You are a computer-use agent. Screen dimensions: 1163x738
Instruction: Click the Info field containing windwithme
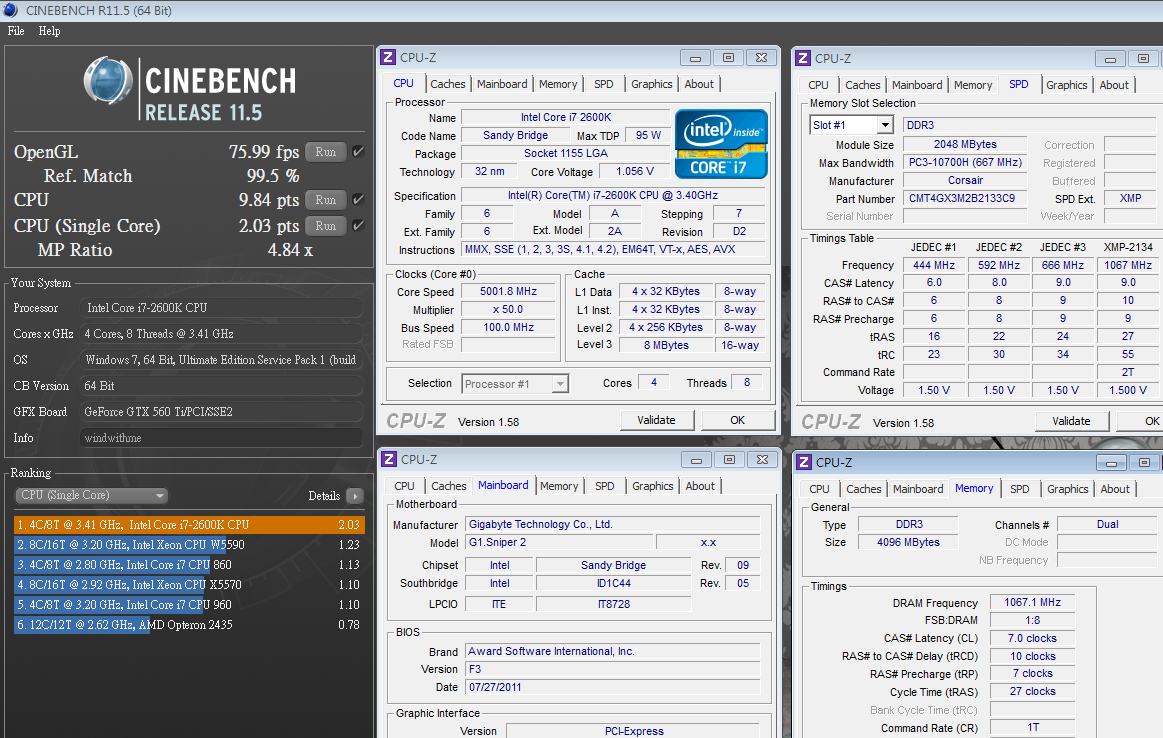[x=222, y=438]
